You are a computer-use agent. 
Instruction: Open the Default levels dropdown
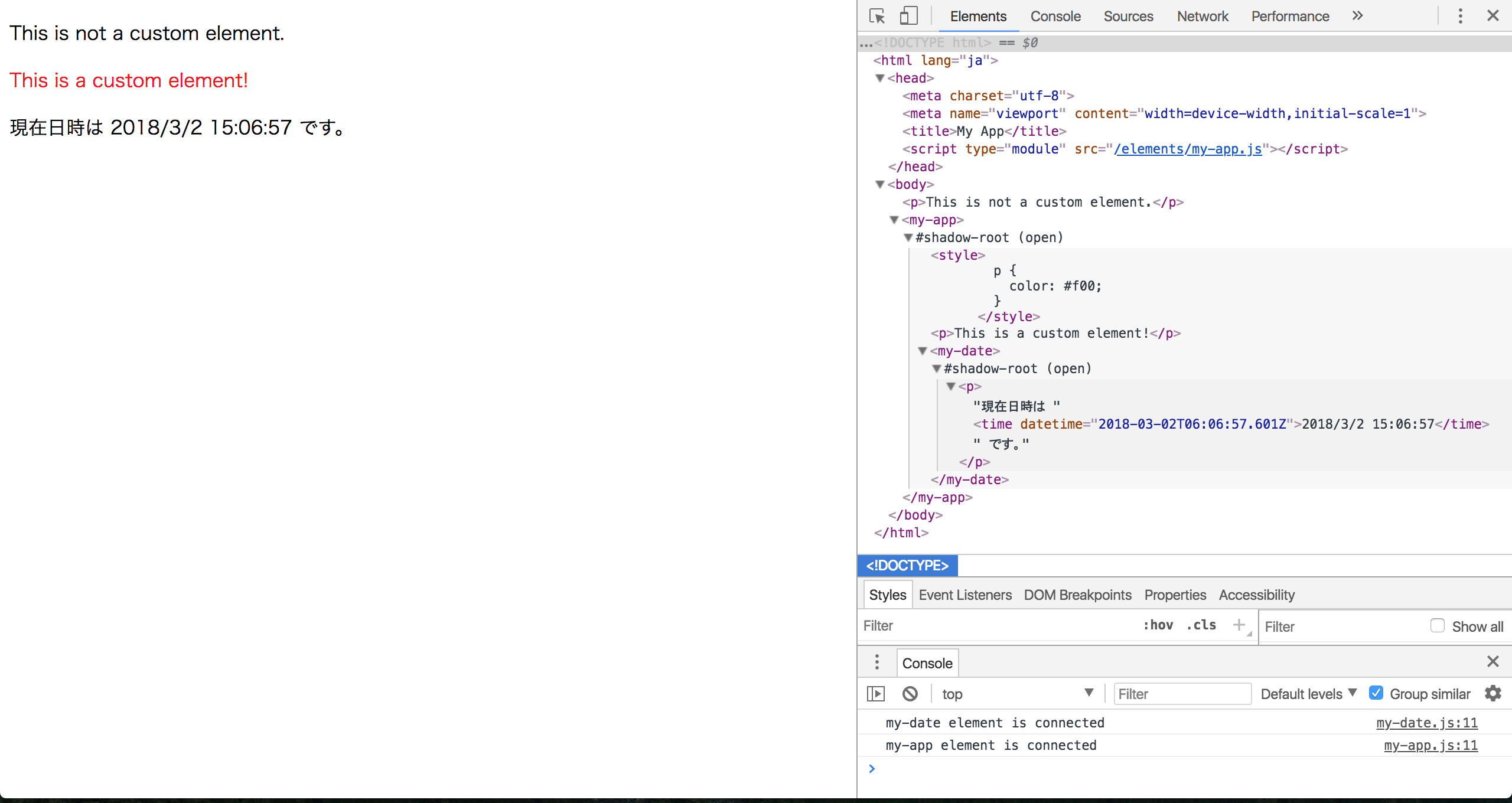pyautogui.click(x=1310, y=693)
